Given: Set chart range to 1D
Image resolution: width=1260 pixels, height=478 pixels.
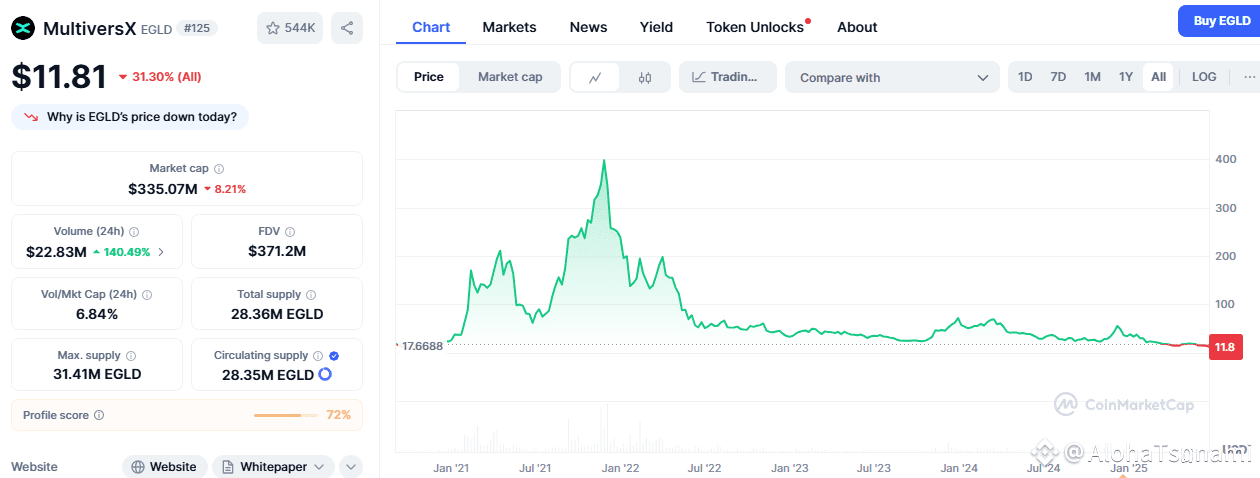Looking at the screenshot, I should click(1025, 77).
